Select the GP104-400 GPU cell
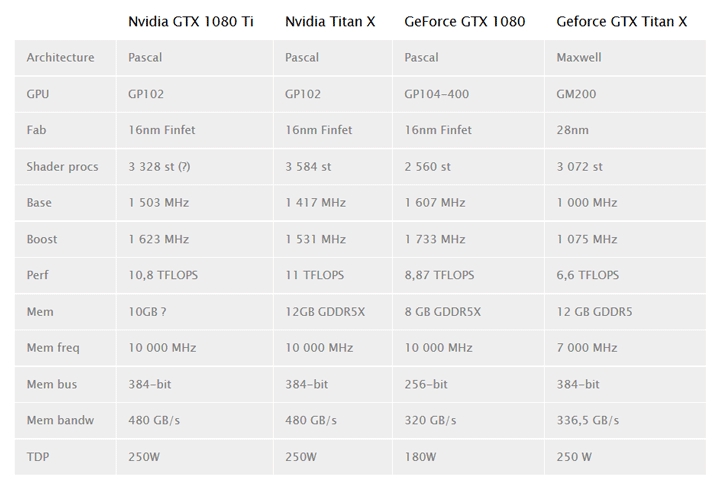The image size is (720, 485). coord(436,94)
